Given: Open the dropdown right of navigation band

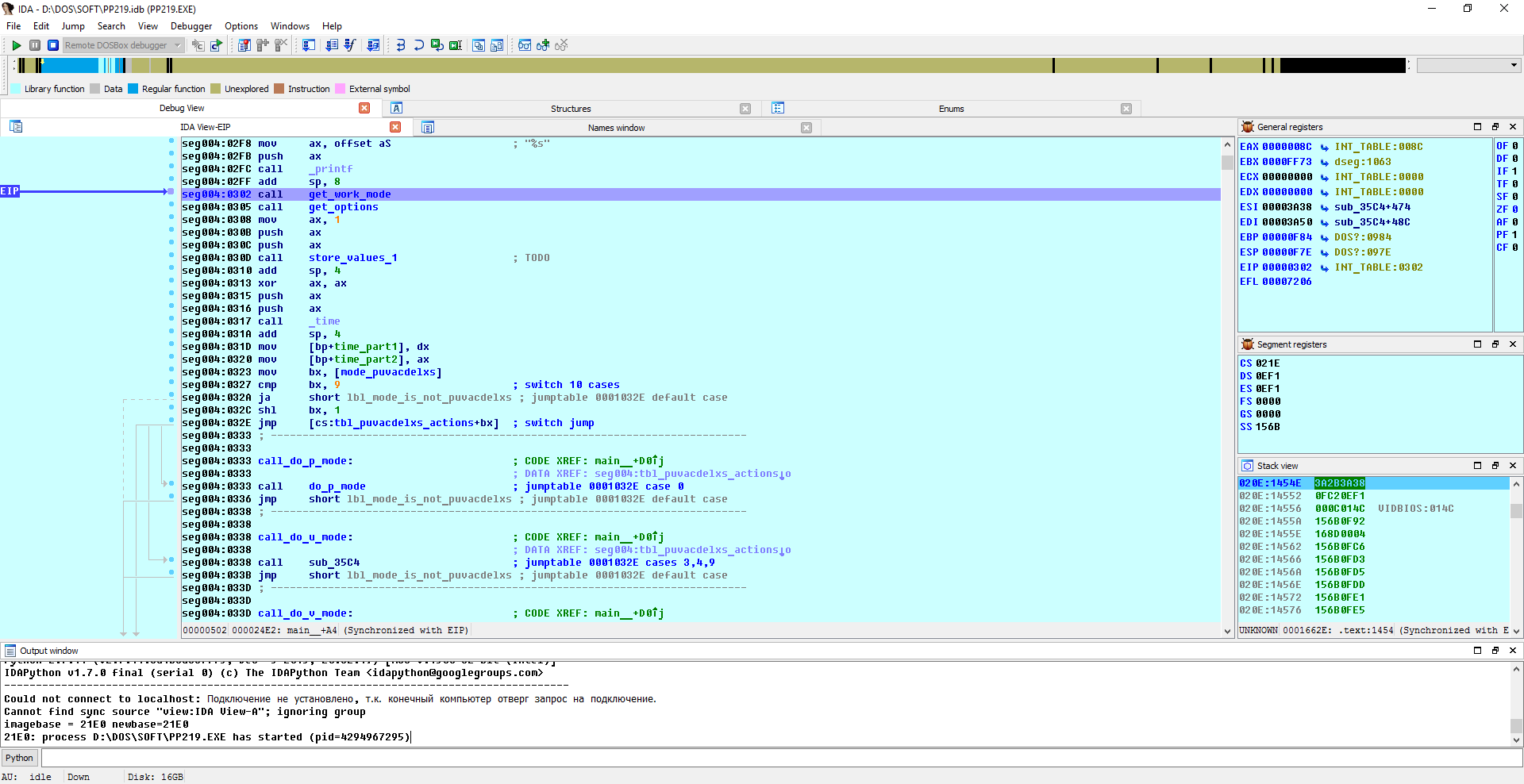Looking at the screenshot, I should [x=1468, y=65].
